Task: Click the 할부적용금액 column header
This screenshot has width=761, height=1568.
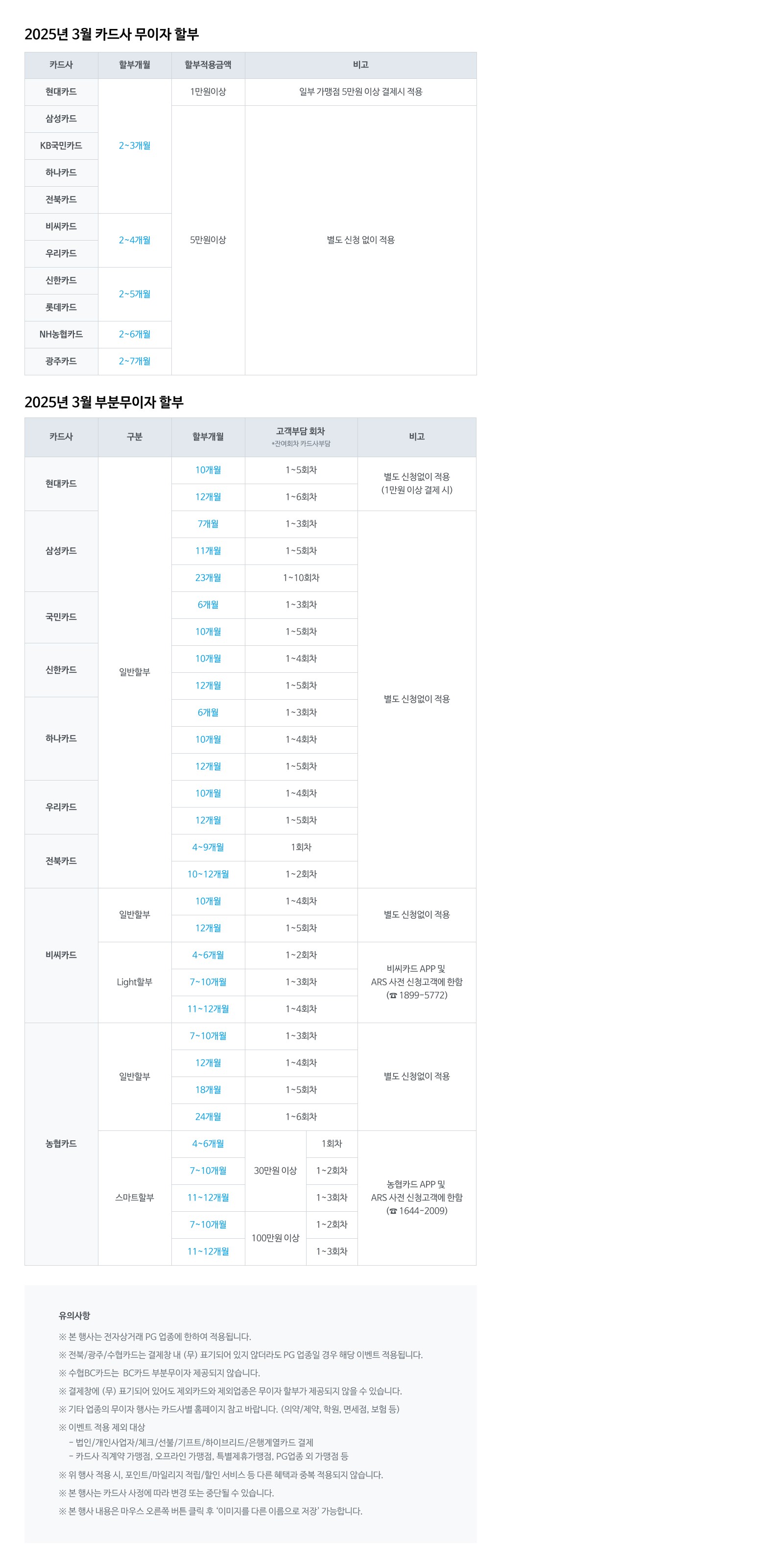Action: pos(208,65)
